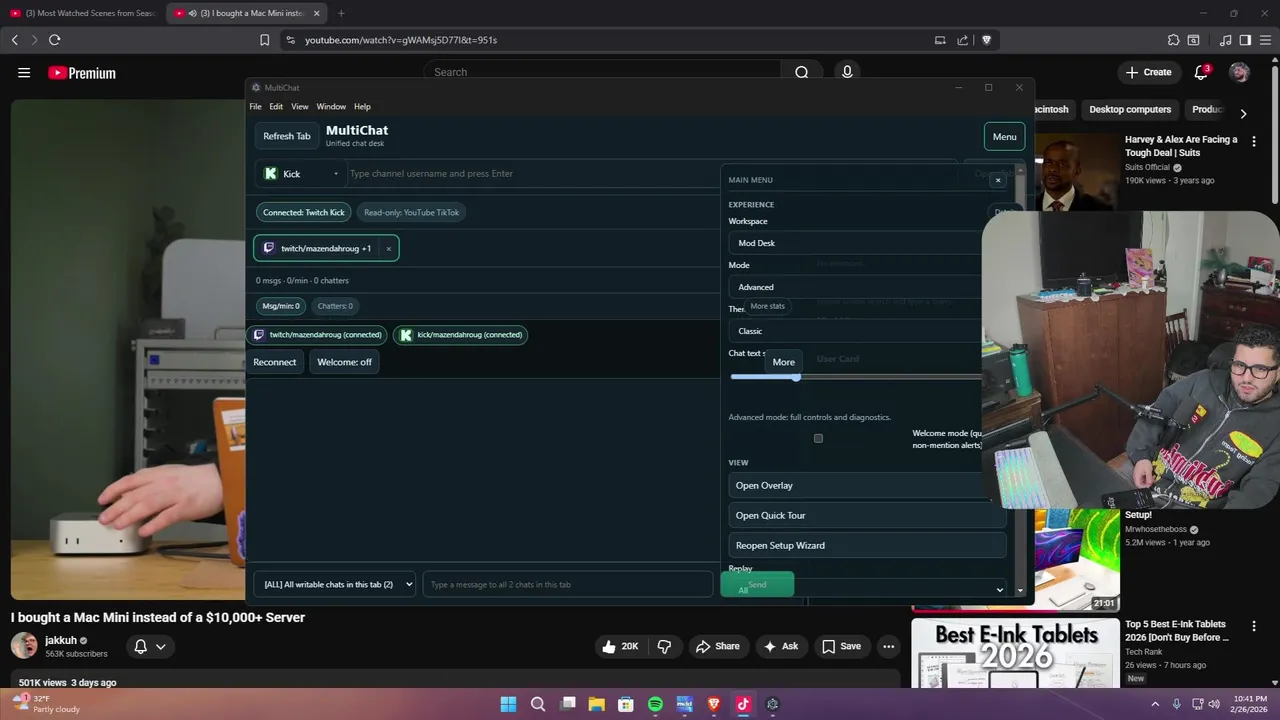Toggle the Welcome mode checkbox
The width and height of the screenshot is (1280, 720).
click(x=818, y=438)
